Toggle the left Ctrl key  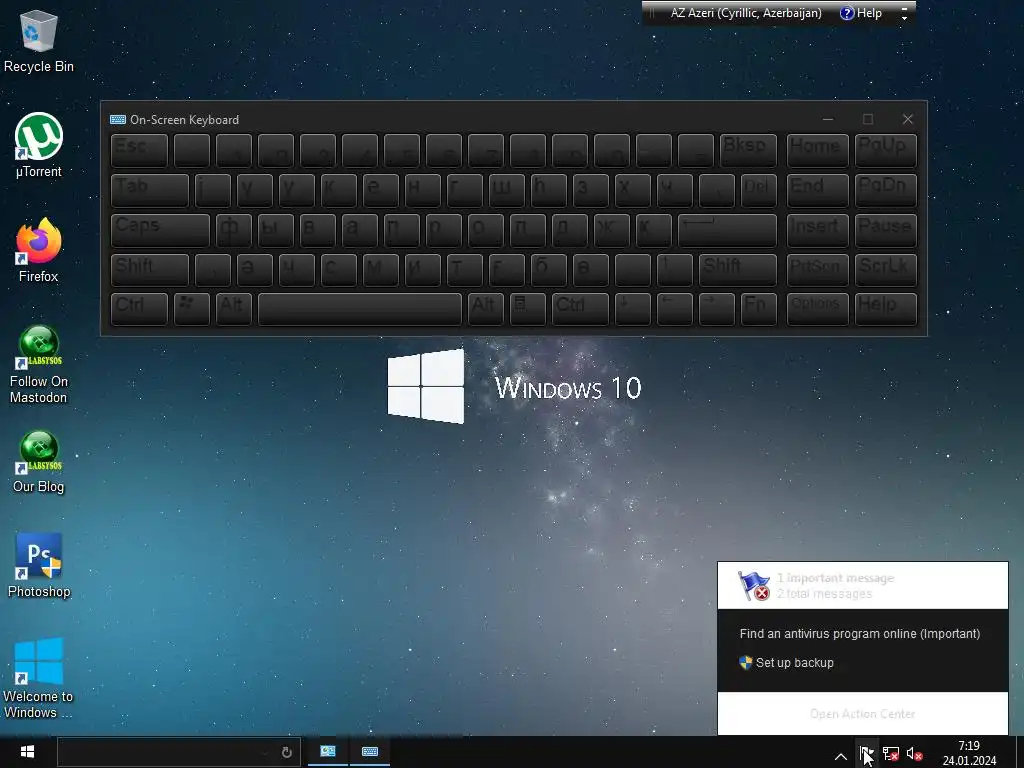pos(139,309)
